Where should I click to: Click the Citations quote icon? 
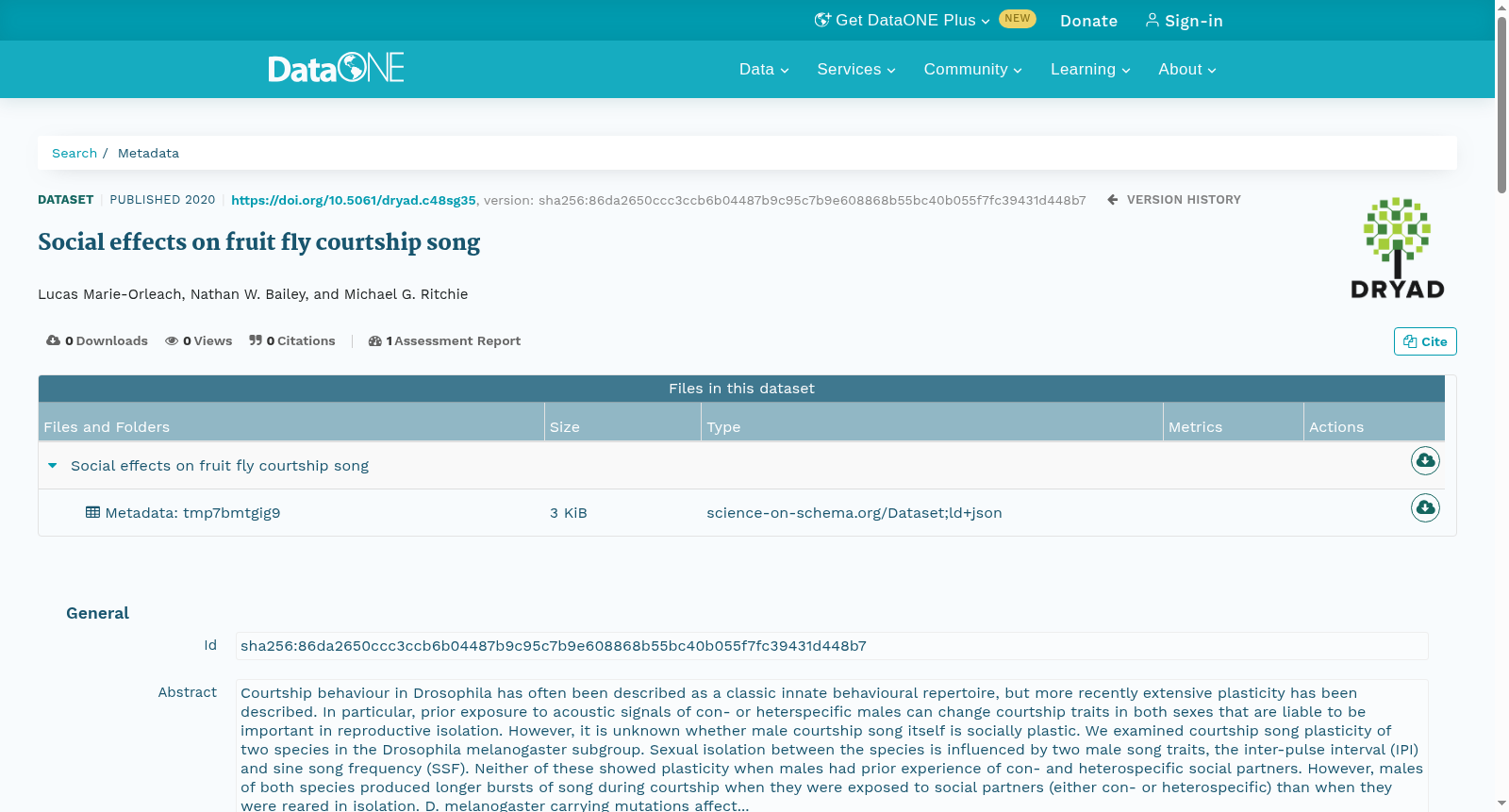pos(256,340)
